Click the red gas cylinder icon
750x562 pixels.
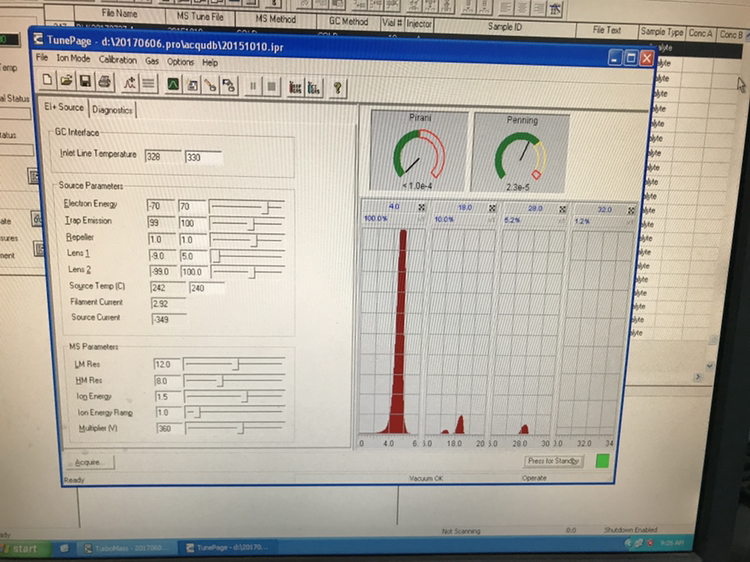pos(296,88)
